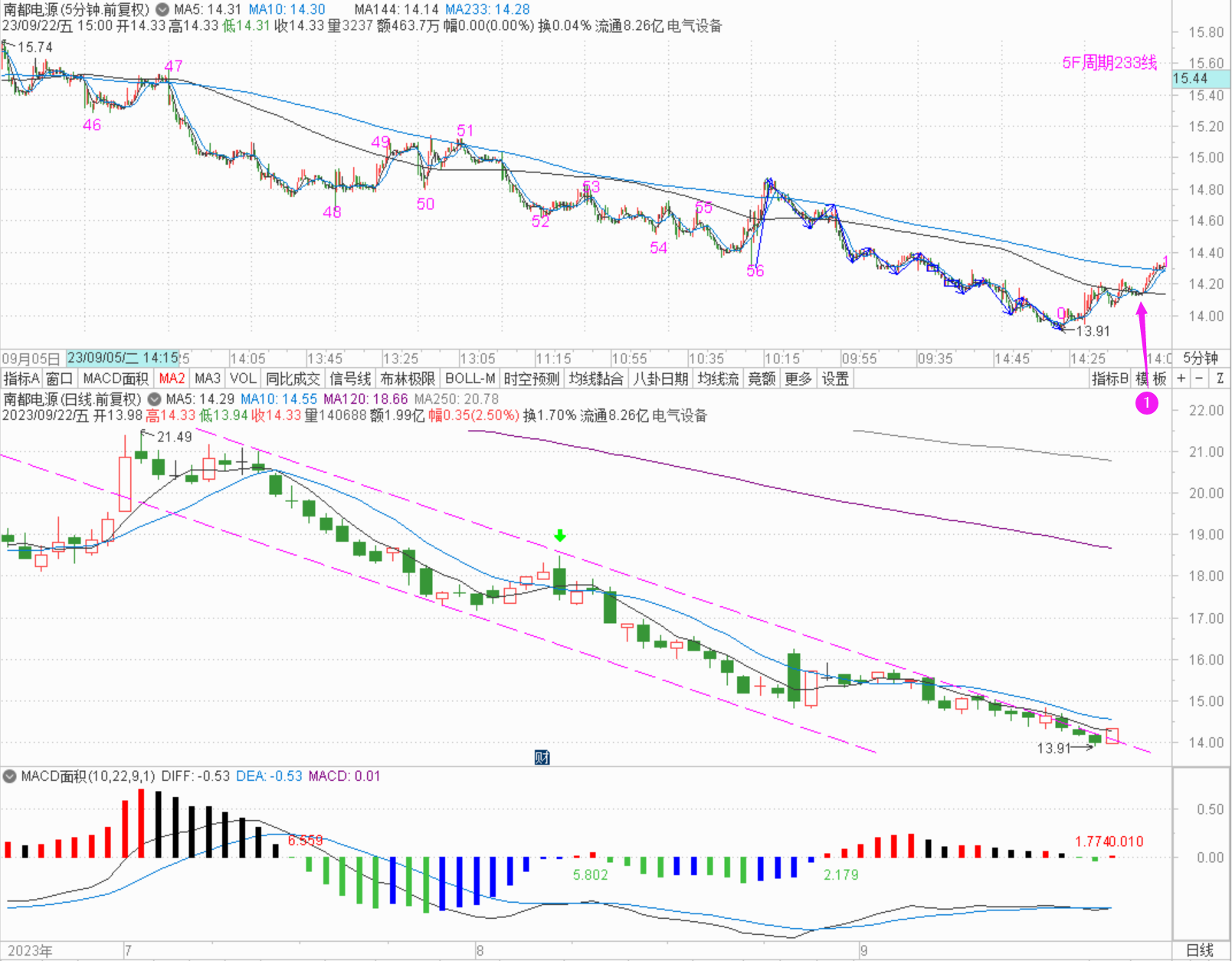Image resolution: width=1232 pixels, height=961 pixels.
Task: Switch to MACD面积 indicator tab
Action: point(116,379)
